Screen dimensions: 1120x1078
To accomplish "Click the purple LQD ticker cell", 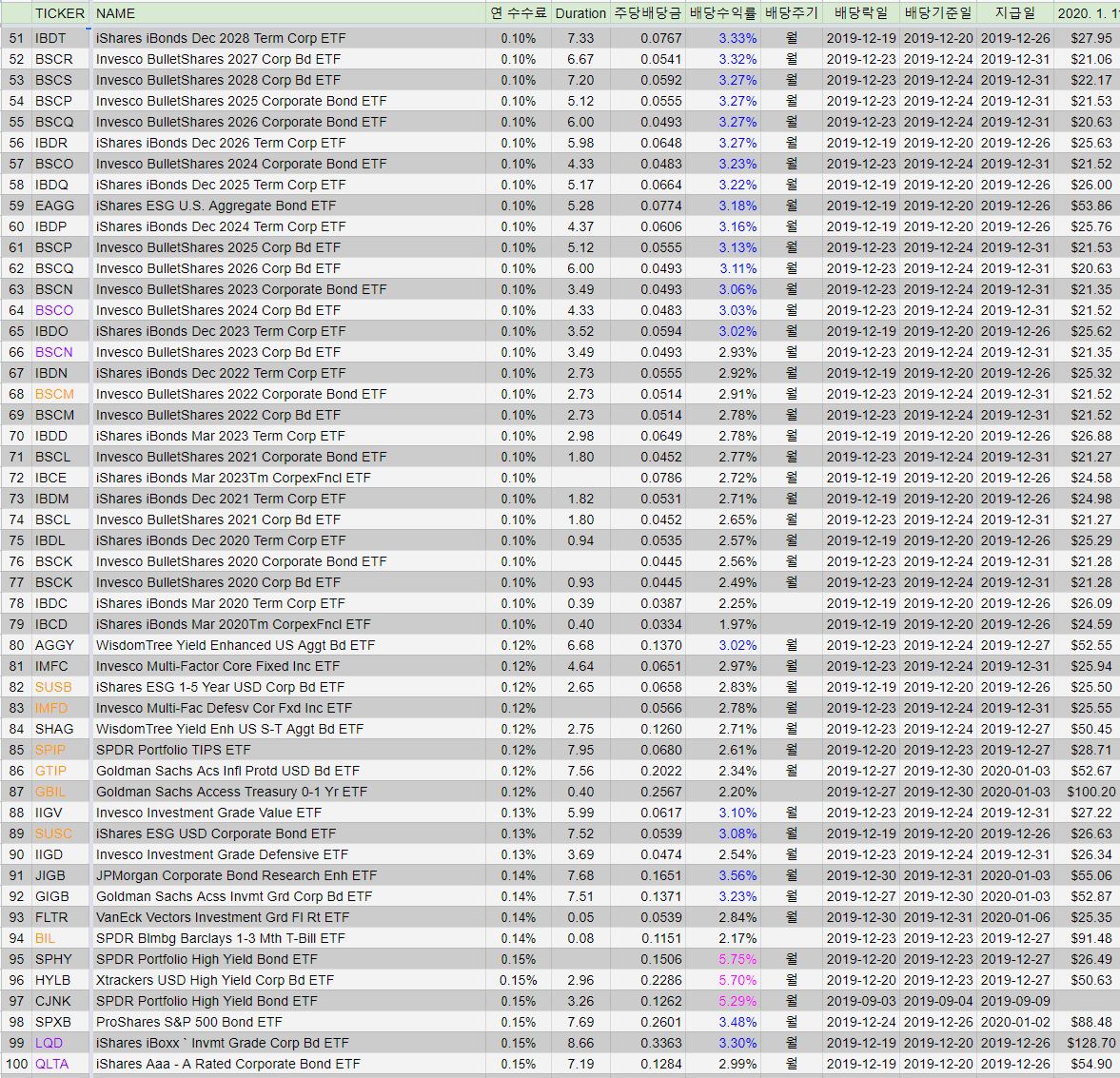I will [60, 1043].
